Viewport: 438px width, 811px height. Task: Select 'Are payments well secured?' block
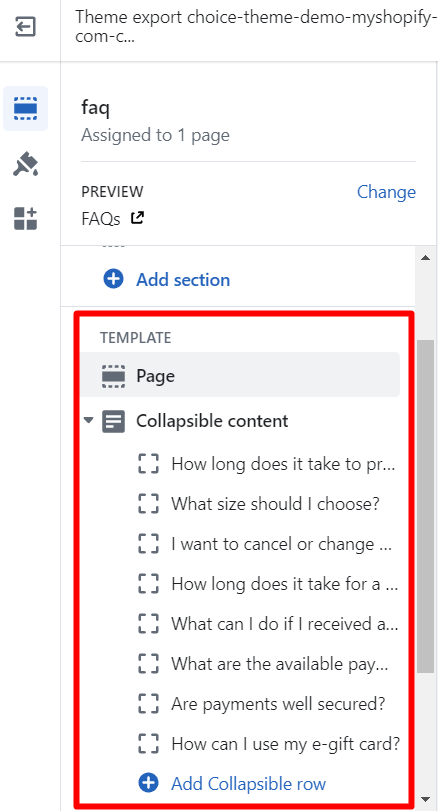coord(267,704)
